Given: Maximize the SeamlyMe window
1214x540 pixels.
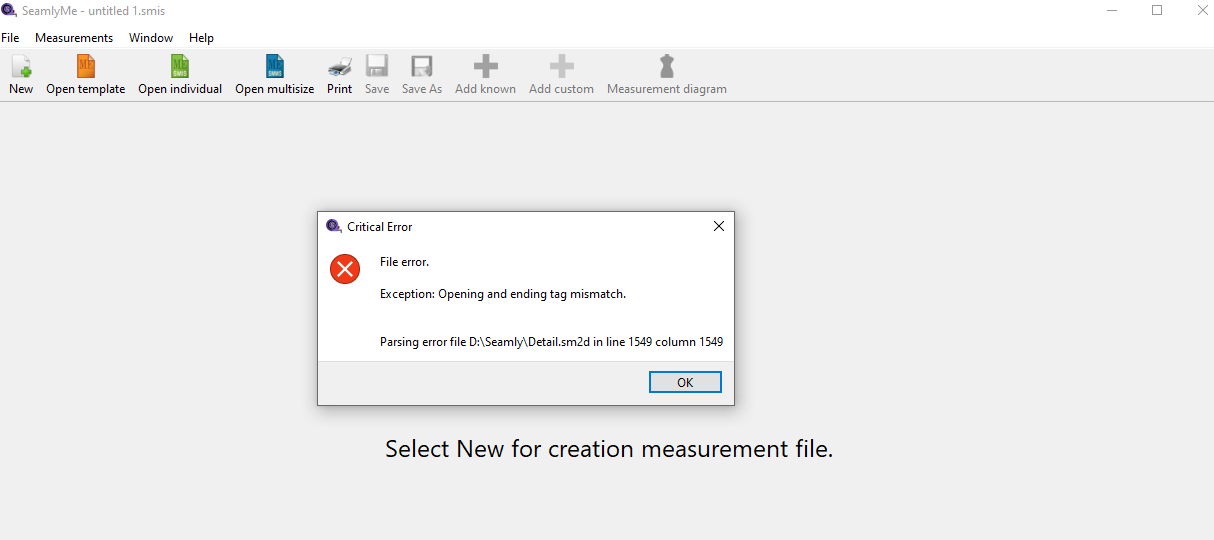Looking at the screenshot, I should coord(1157,10).
